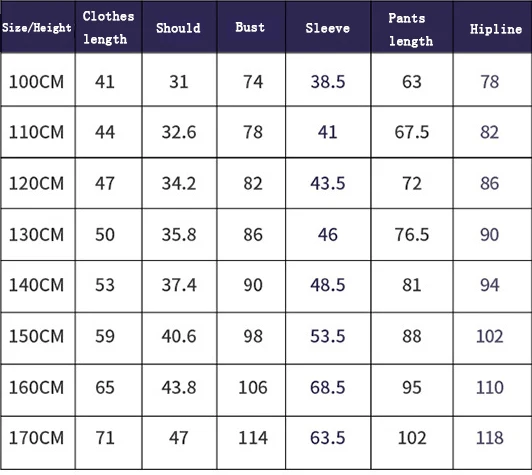Image resolution: width=532 pixels, height=475 pixels.
Task: Click the Hipline column header
Action: click(x=496, y=29)
